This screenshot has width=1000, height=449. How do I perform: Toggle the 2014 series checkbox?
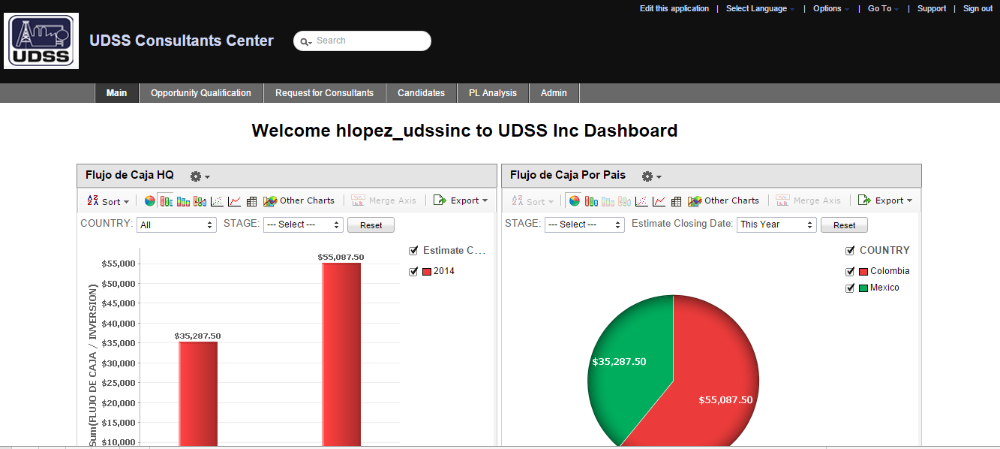(x=414, y=272)
